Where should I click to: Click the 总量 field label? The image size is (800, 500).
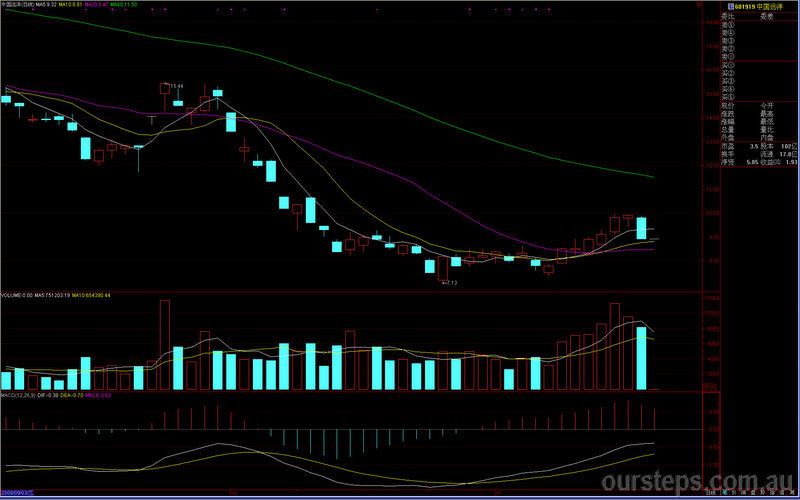(728, 130)
